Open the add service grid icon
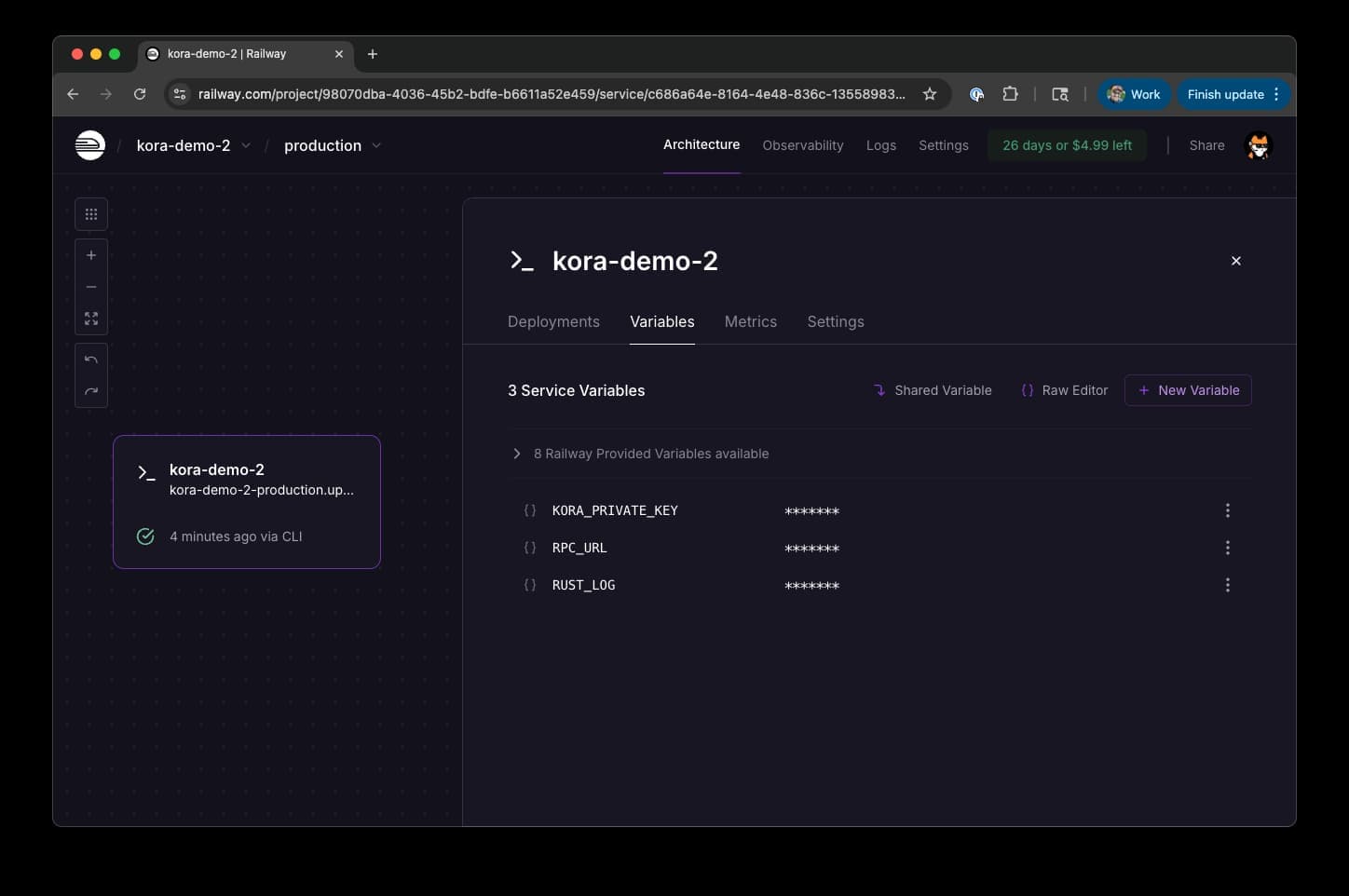Viewport: 1349px width, 896px height. coord(90,213)
